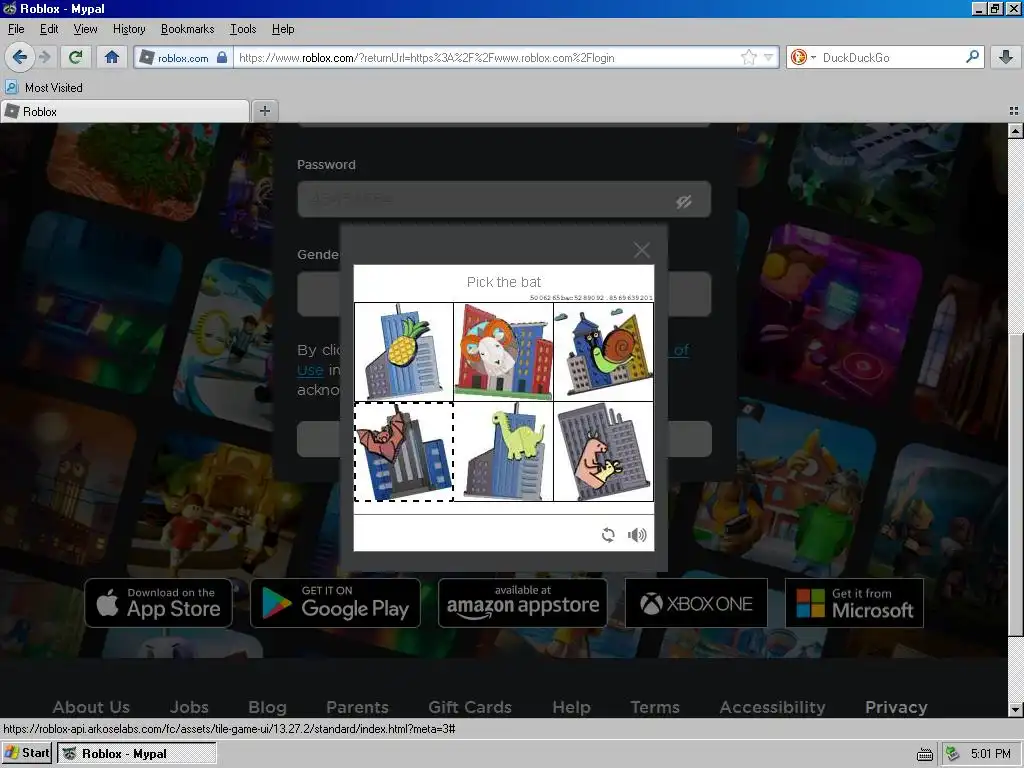
Task: Open the Terms footer link
Action: (655, 707)
